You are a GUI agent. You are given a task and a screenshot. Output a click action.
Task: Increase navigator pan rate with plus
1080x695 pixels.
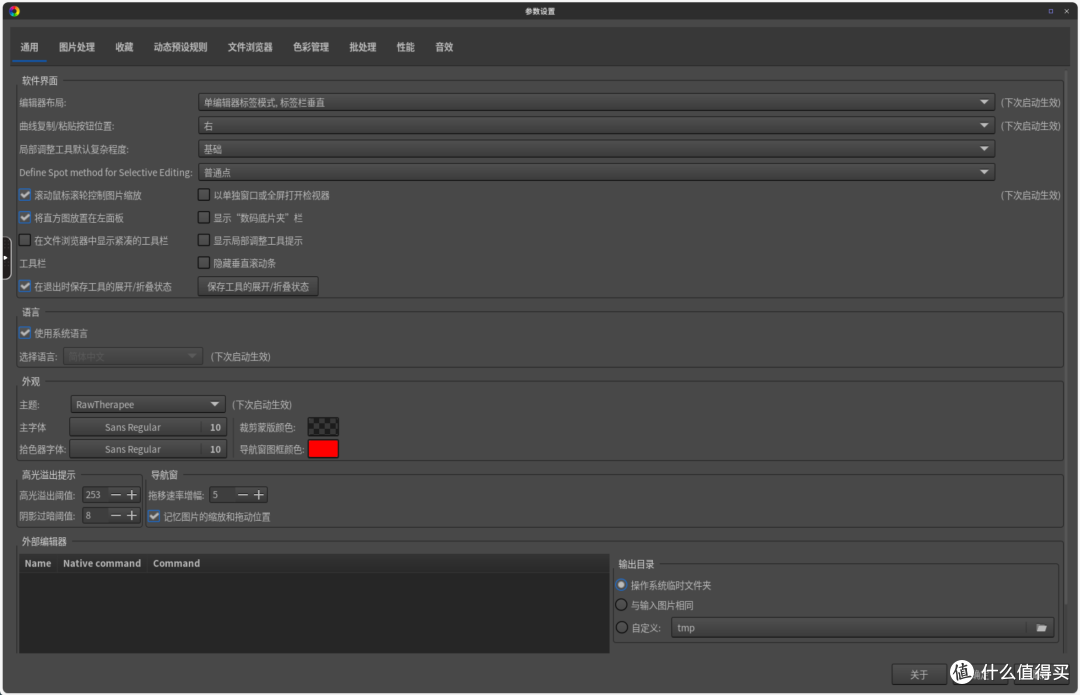[259, 495]
